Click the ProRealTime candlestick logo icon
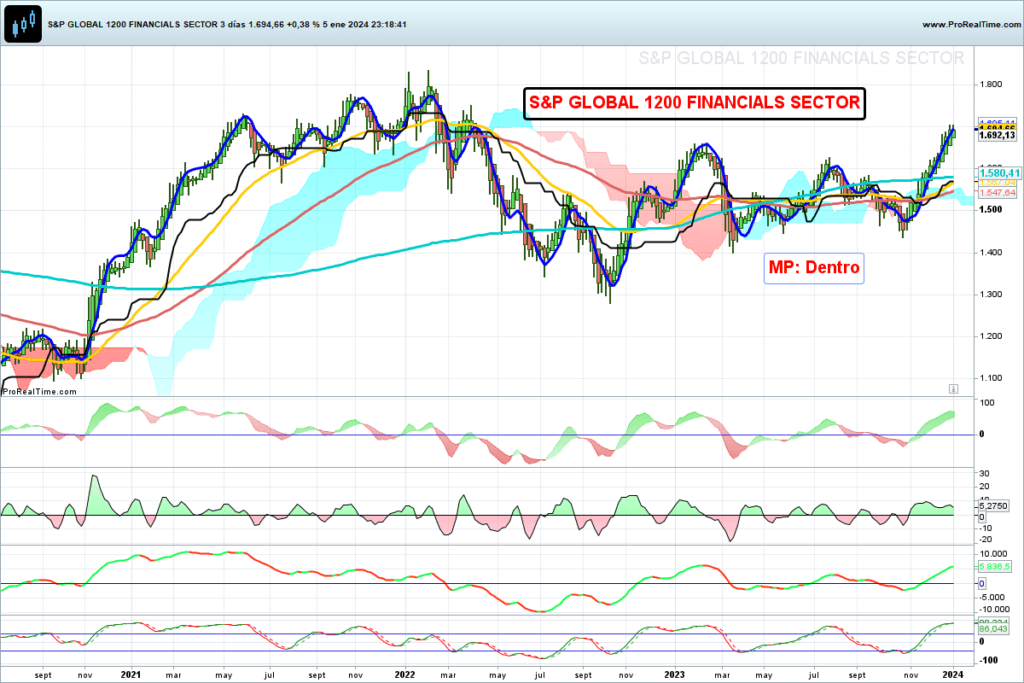 [23, 24]
